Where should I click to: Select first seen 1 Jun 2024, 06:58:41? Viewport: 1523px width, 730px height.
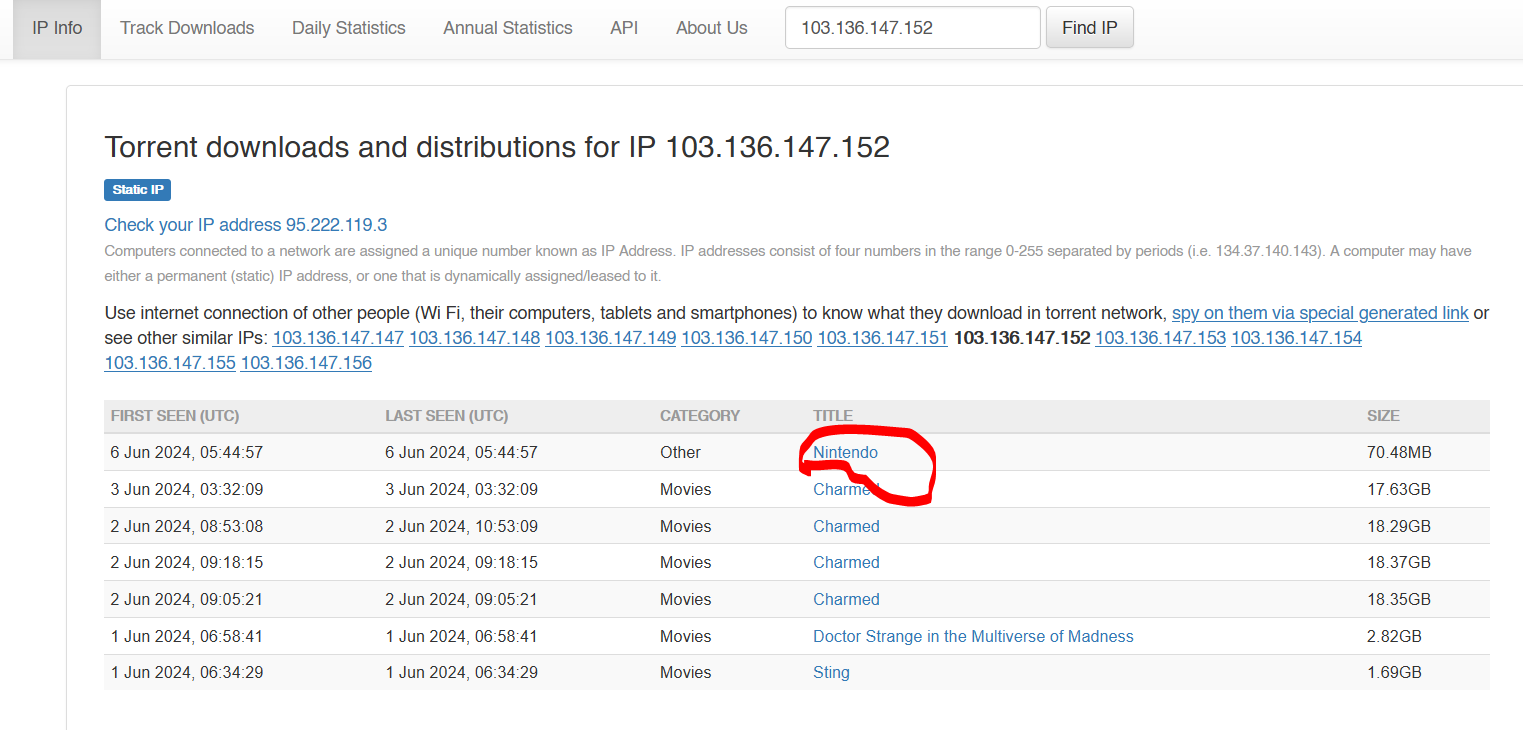[x=187, y=637]
